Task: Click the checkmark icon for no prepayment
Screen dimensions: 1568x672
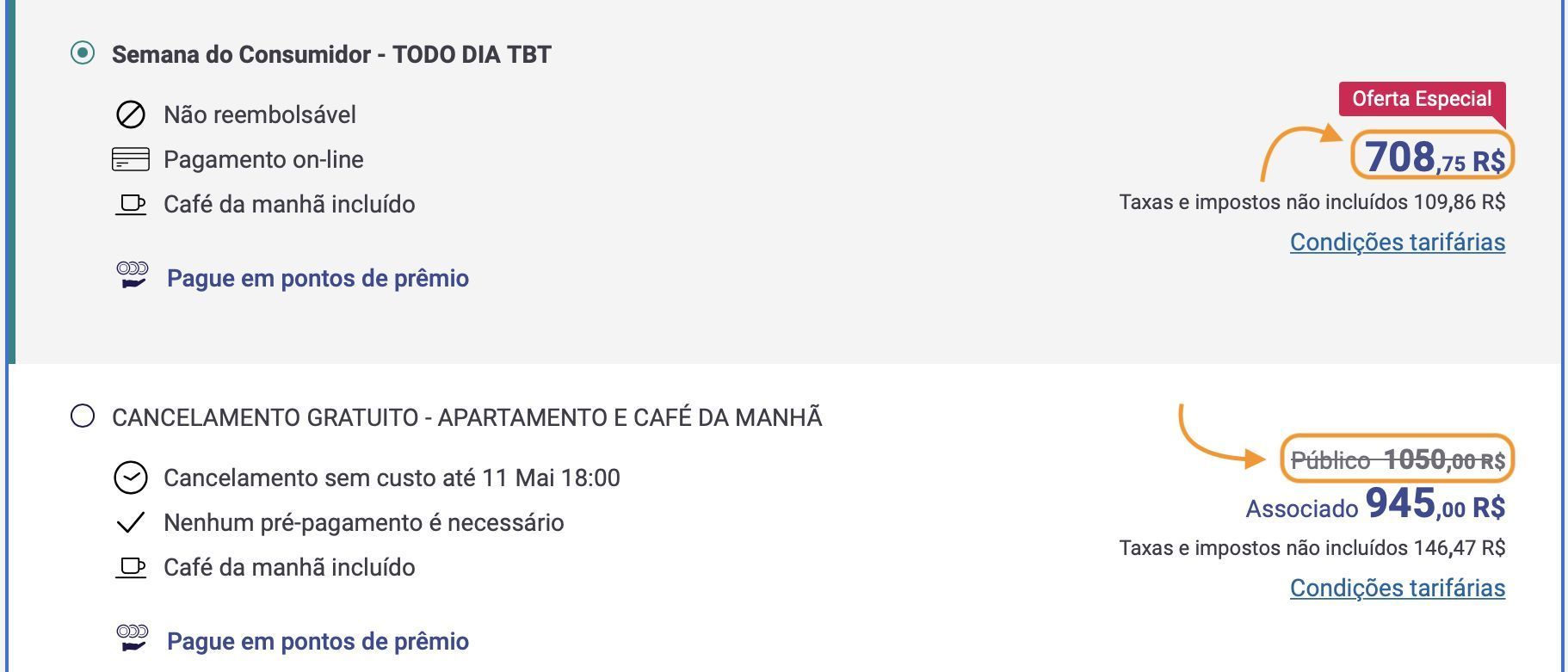Action: pos(131,522)
